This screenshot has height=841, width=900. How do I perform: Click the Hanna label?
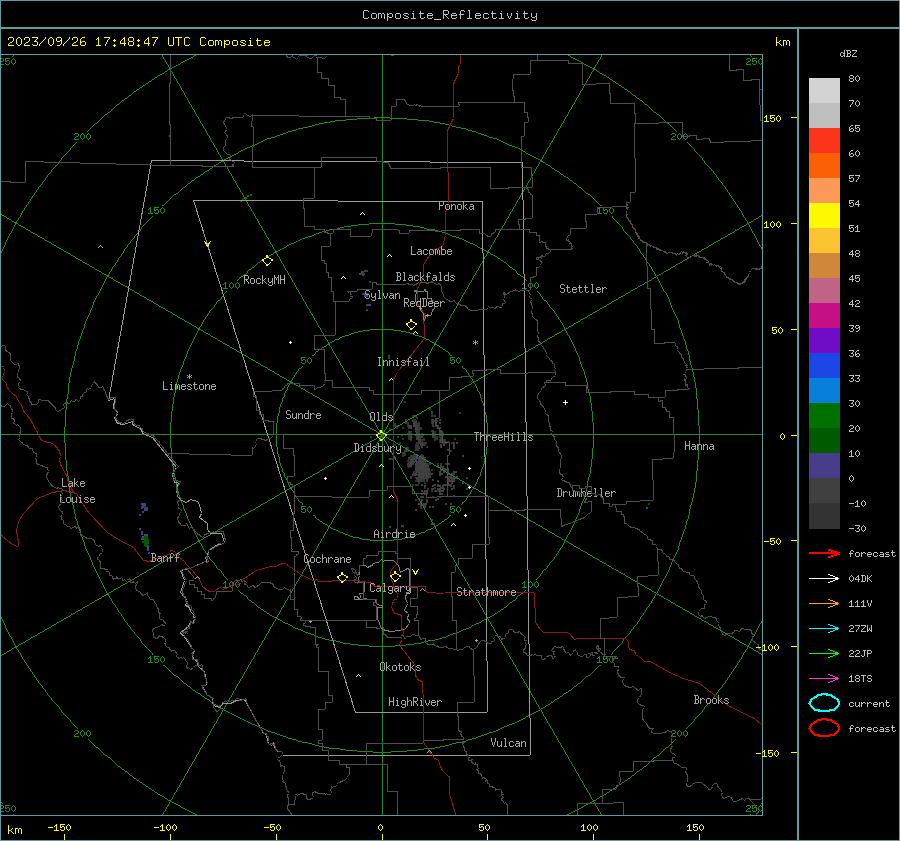[699, 446]
